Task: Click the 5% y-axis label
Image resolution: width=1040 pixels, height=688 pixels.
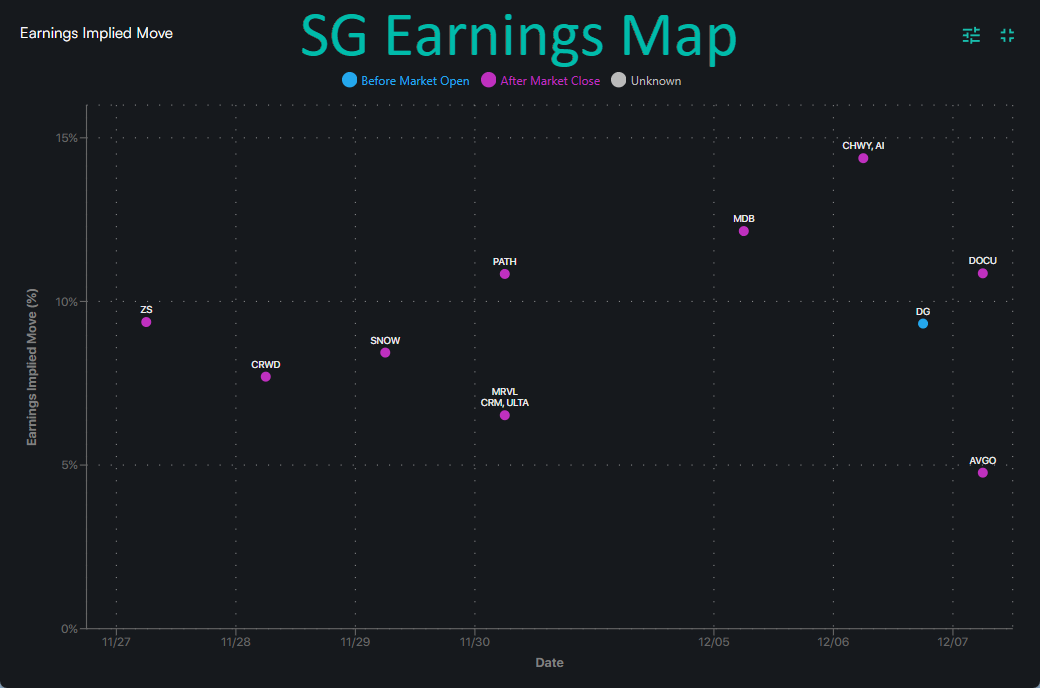Action: (x=70, y=465)
